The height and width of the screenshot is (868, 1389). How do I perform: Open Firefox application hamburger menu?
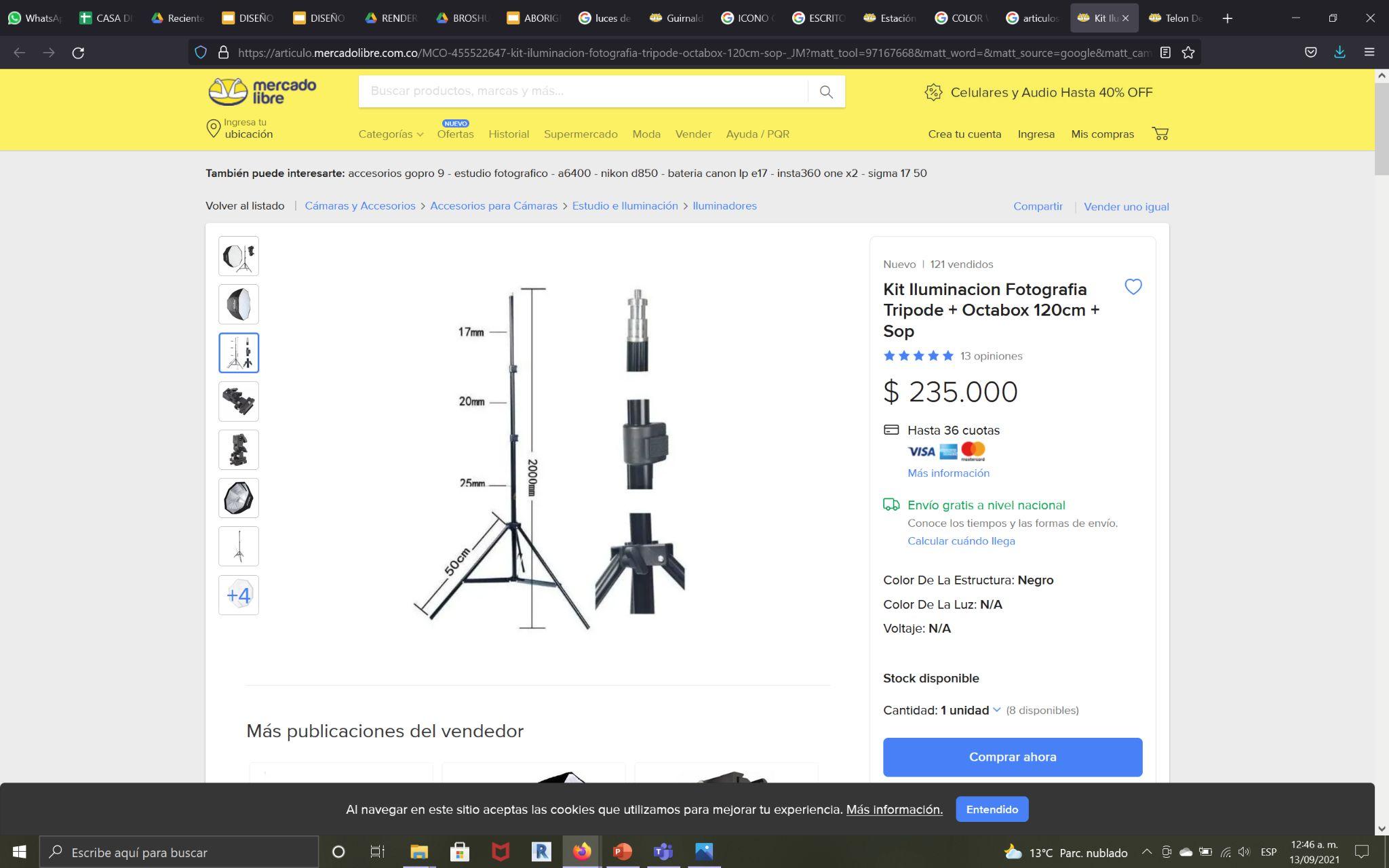click(1369, 52)
